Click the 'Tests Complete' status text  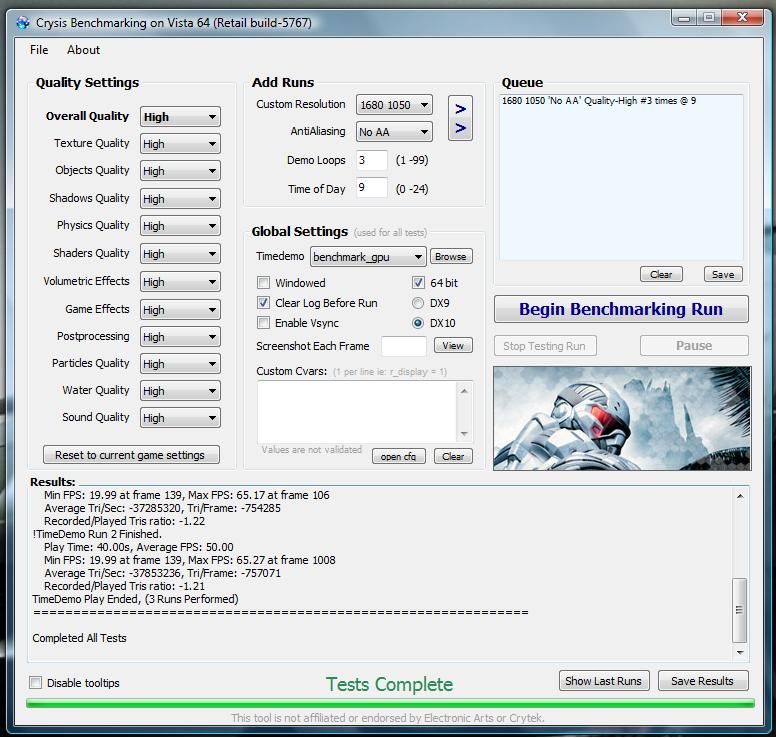(x=389, y=684)
